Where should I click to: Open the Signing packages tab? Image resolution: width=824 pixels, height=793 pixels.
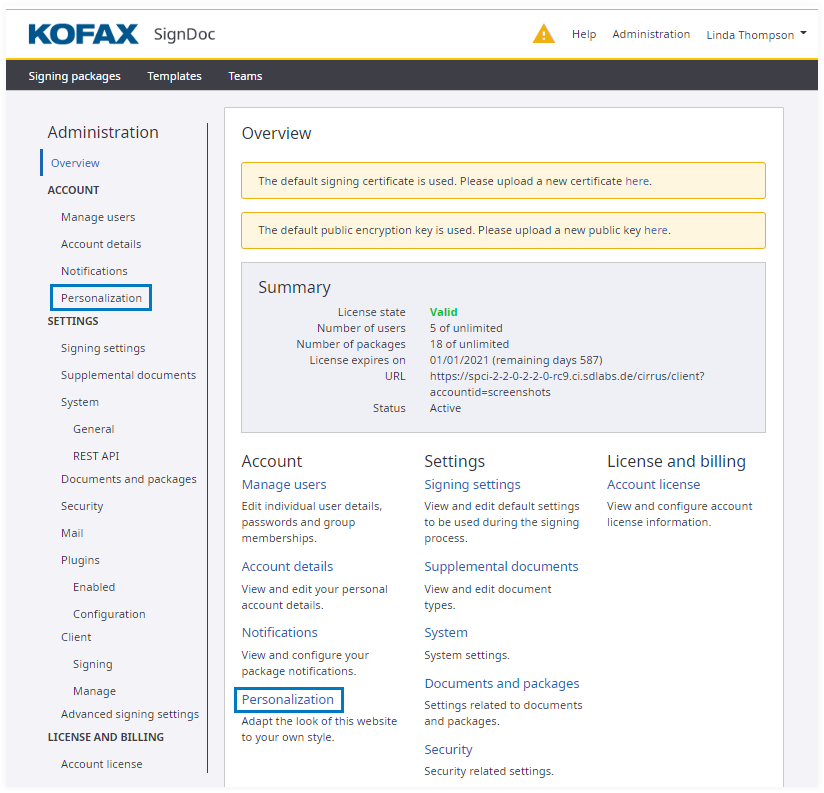pyautogui.click(x=74, y=76)
